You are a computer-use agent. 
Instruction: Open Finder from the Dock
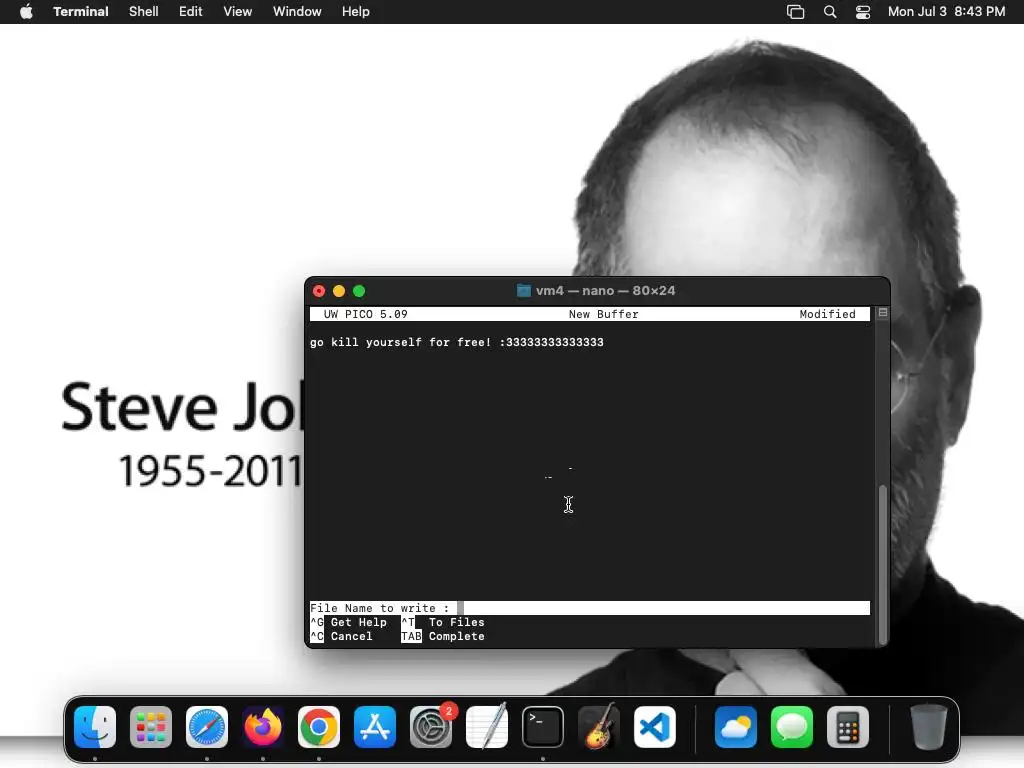click(x=95, y=727)
